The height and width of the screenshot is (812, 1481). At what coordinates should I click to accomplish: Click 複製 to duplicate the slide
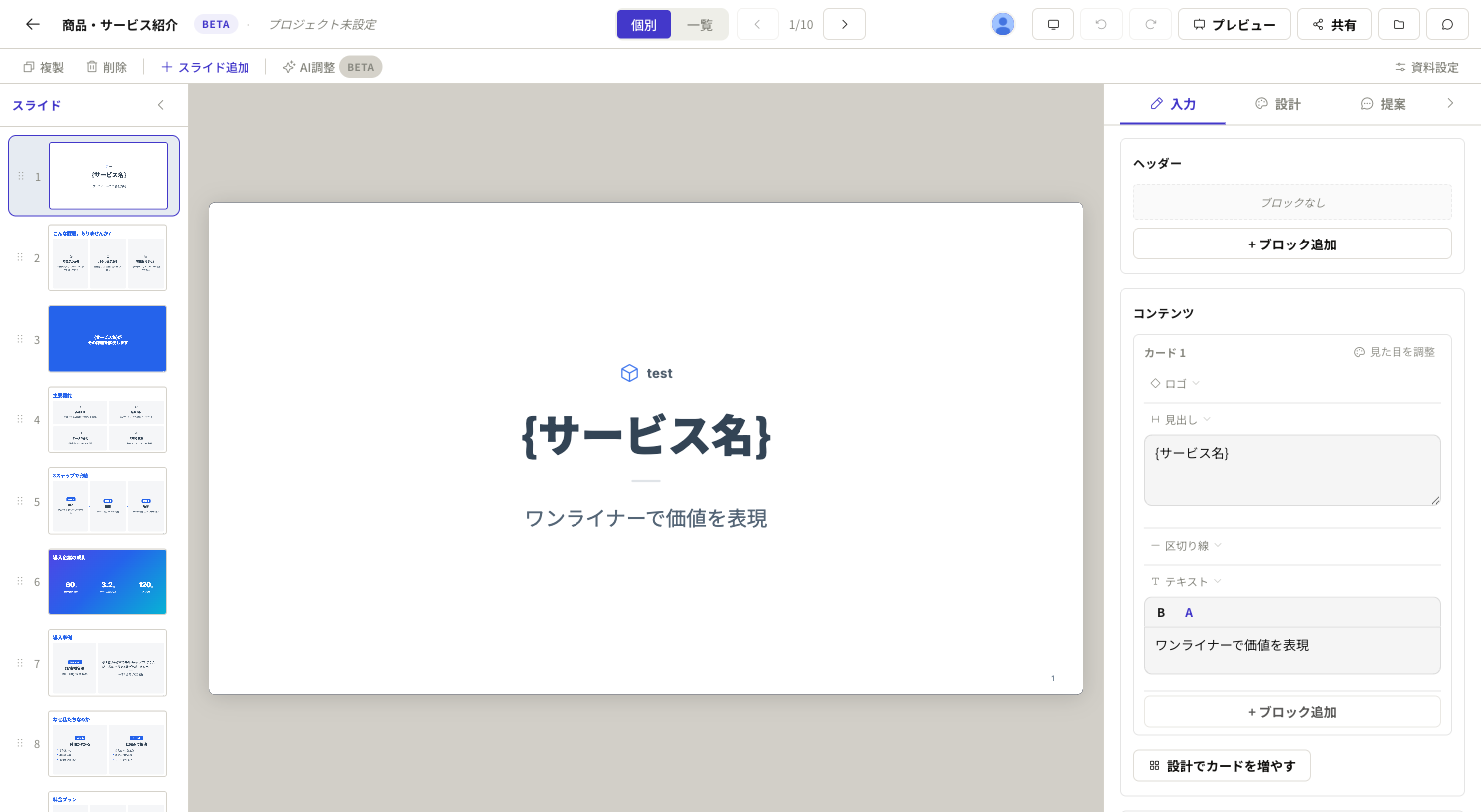pos(44,67)
